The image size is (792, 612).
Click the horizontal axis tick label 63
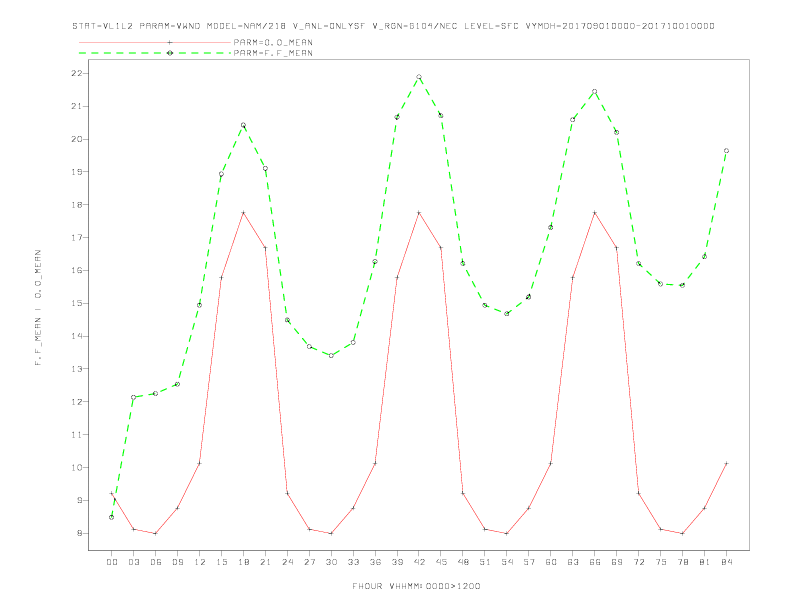pos(573,562)
